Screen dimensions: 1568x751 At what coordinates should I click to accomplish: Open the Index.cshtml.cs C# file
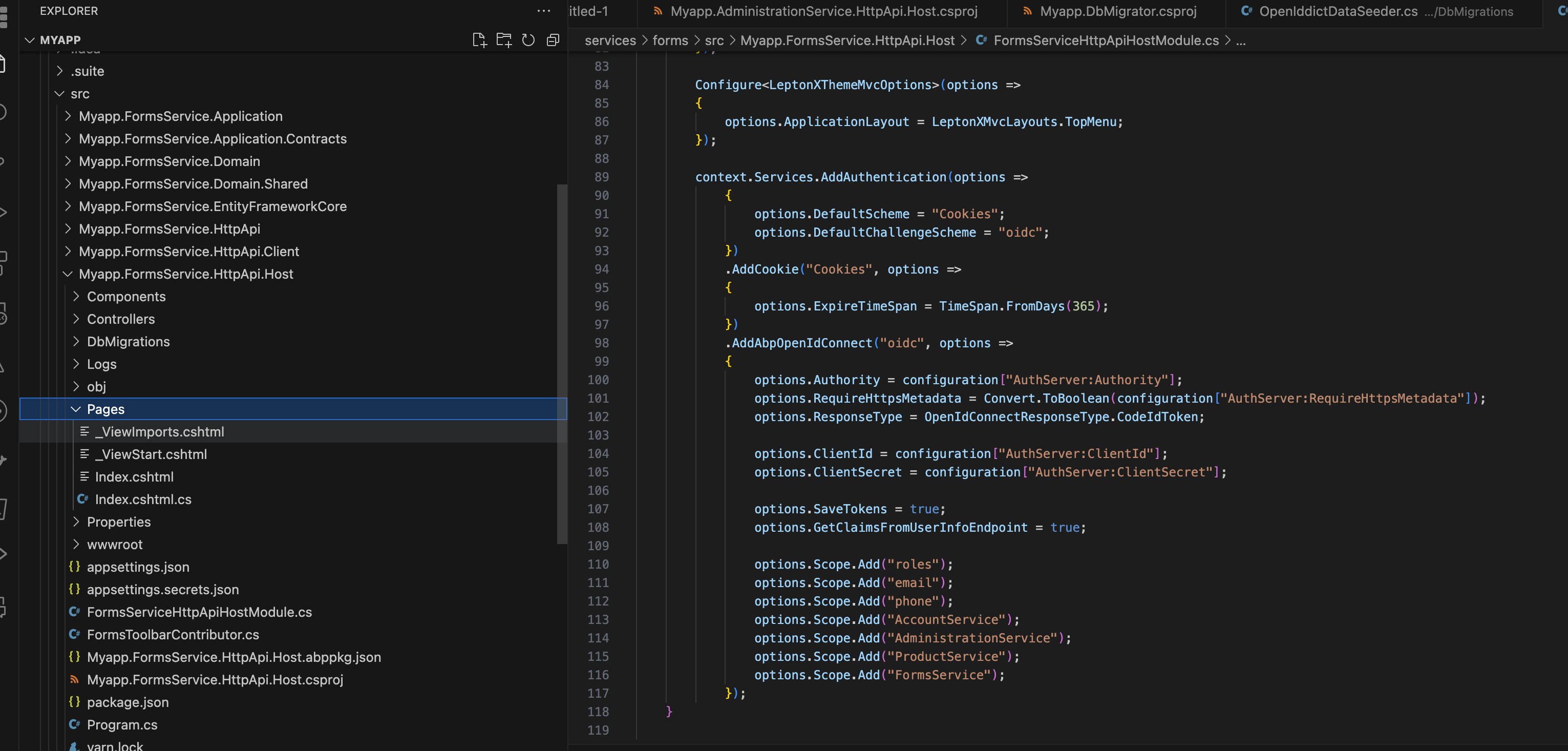coord(143,499)
